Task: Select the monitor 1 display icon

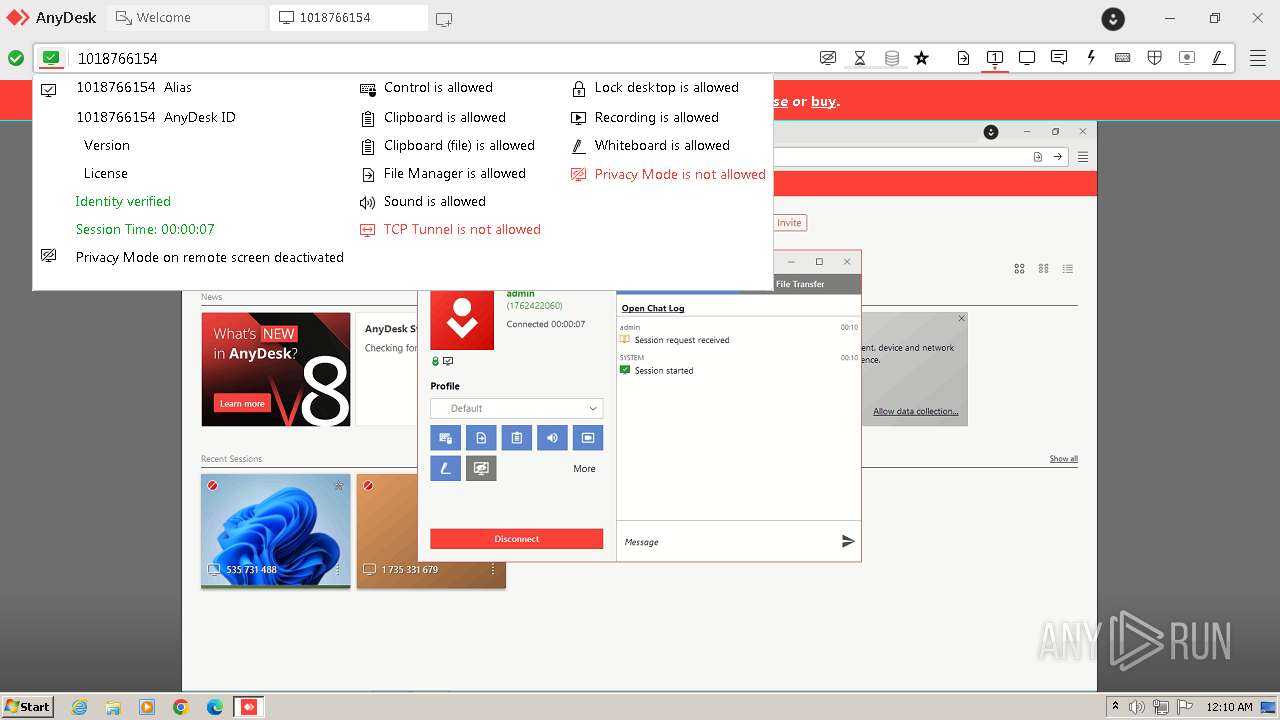Action: coord(995,58)
